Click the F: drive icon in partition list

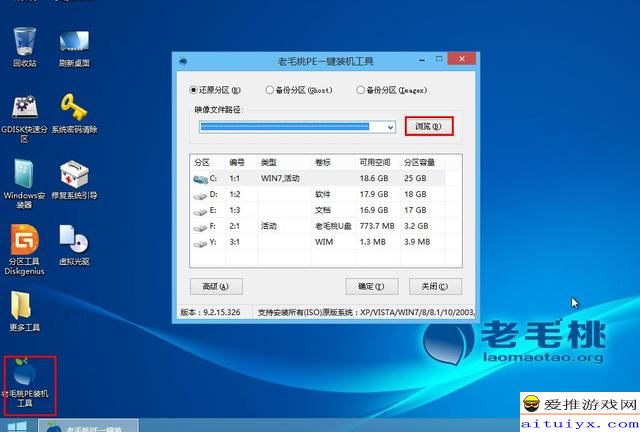coord(200,227)
